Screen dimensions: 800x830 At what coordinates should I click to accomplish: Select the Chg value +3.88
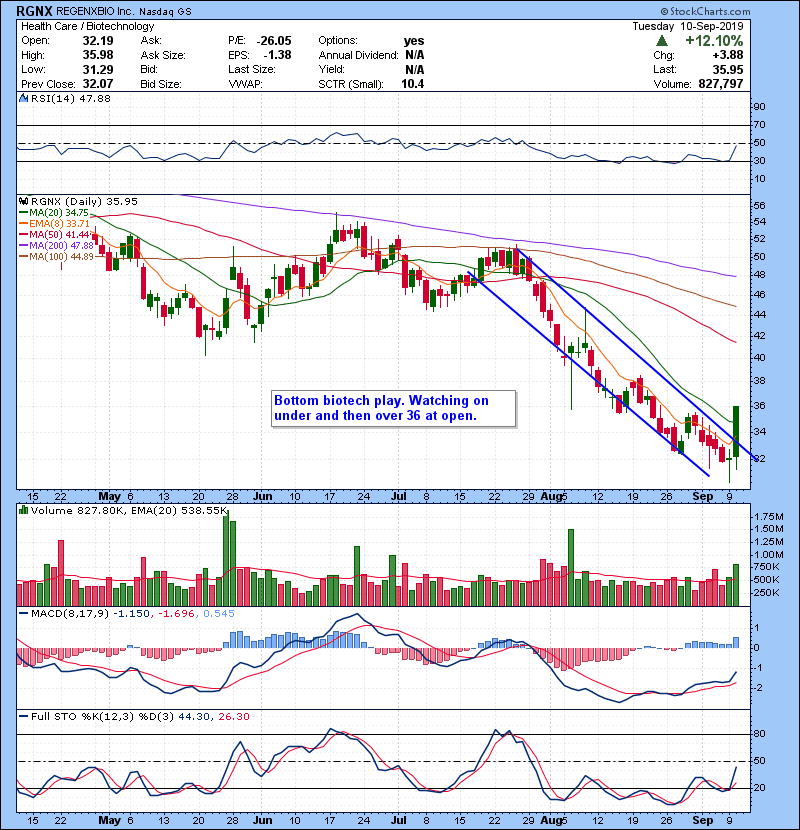click(728, 55)
